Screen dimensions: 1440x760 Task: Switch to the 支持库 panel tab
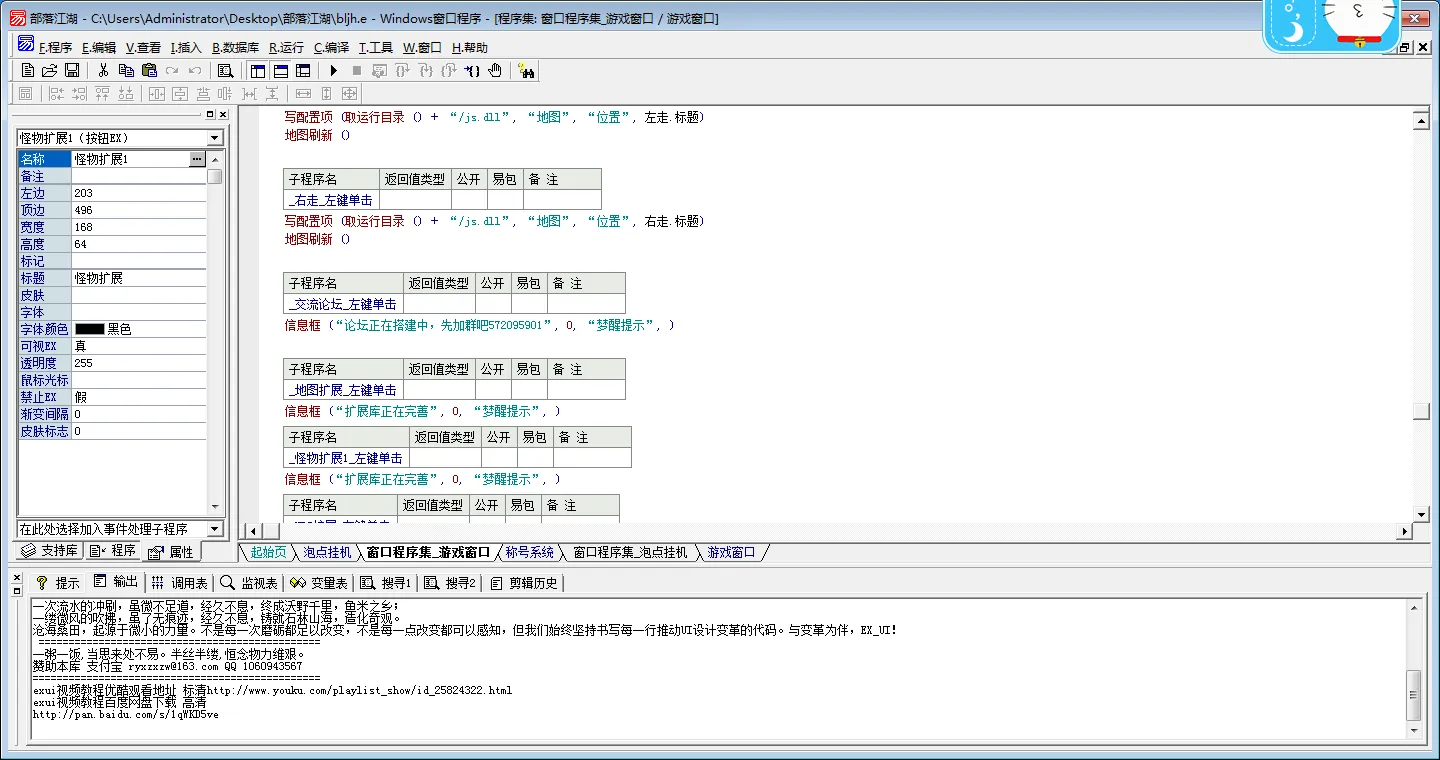[x=50, y=551]
